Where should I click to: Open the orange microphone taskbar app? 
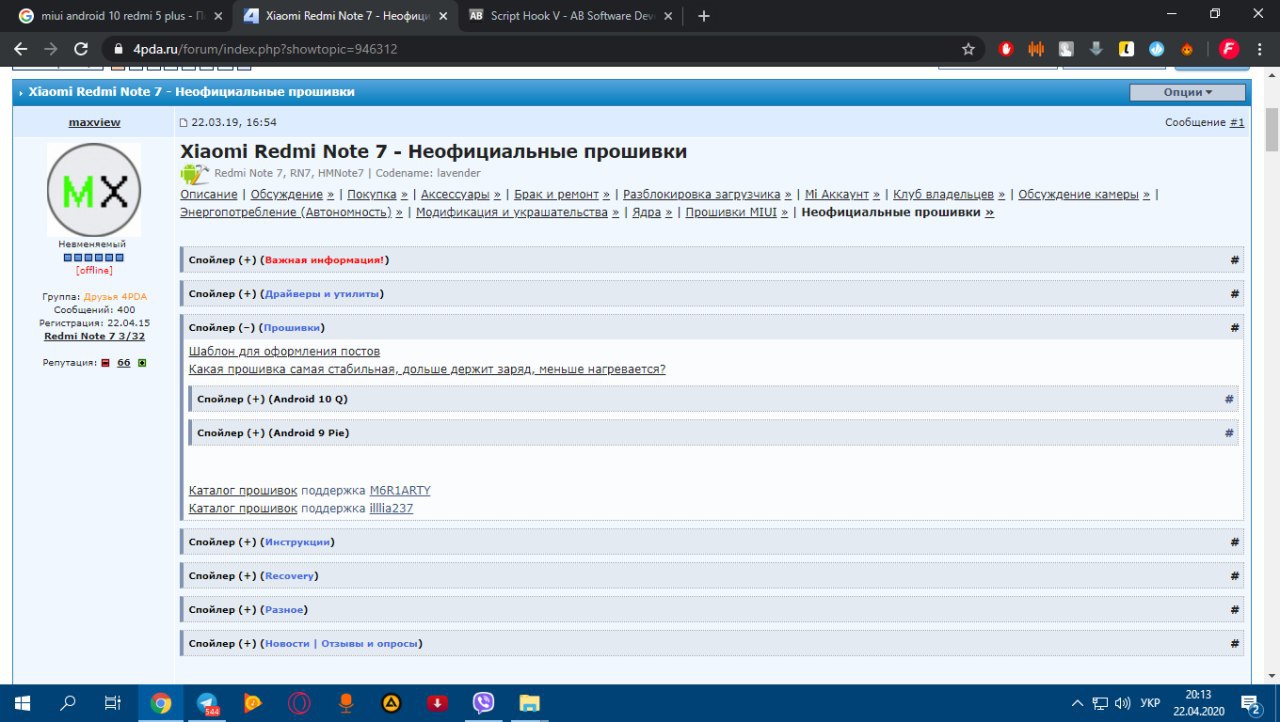345,703
